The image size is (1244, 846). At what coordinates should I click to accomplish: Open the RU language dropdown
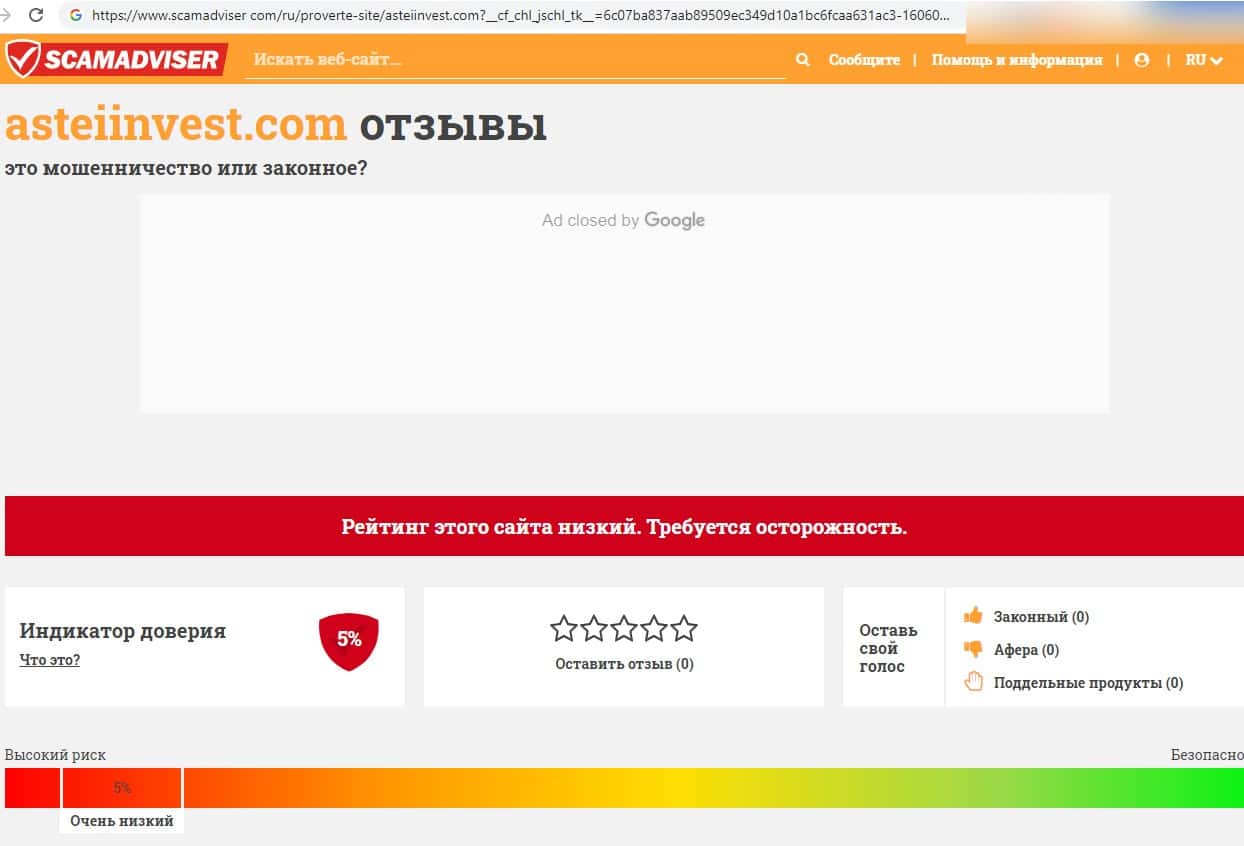tap(1204, 60)
